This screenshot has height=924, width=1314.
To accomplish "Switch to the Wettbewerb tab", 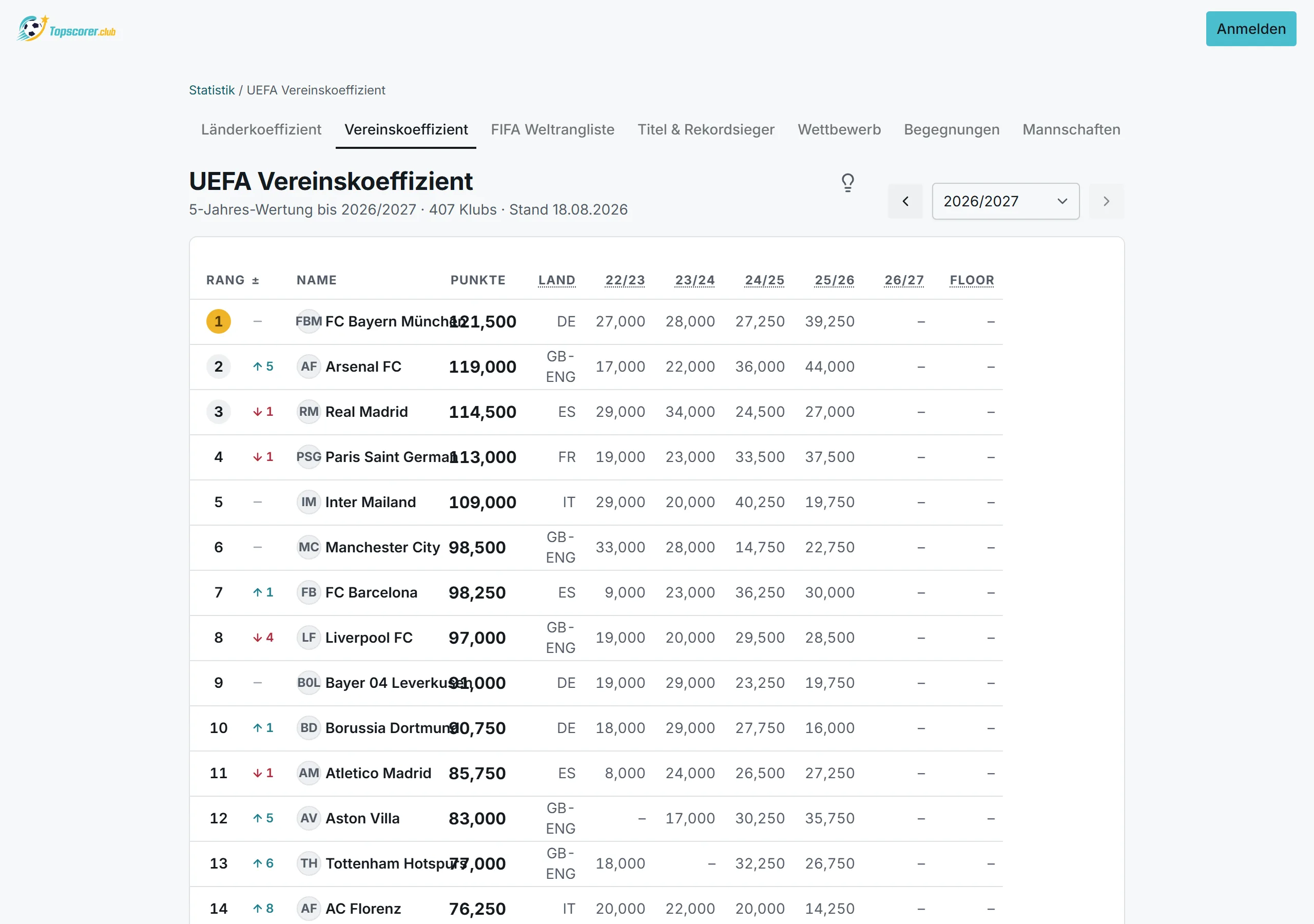I will 839,129.
